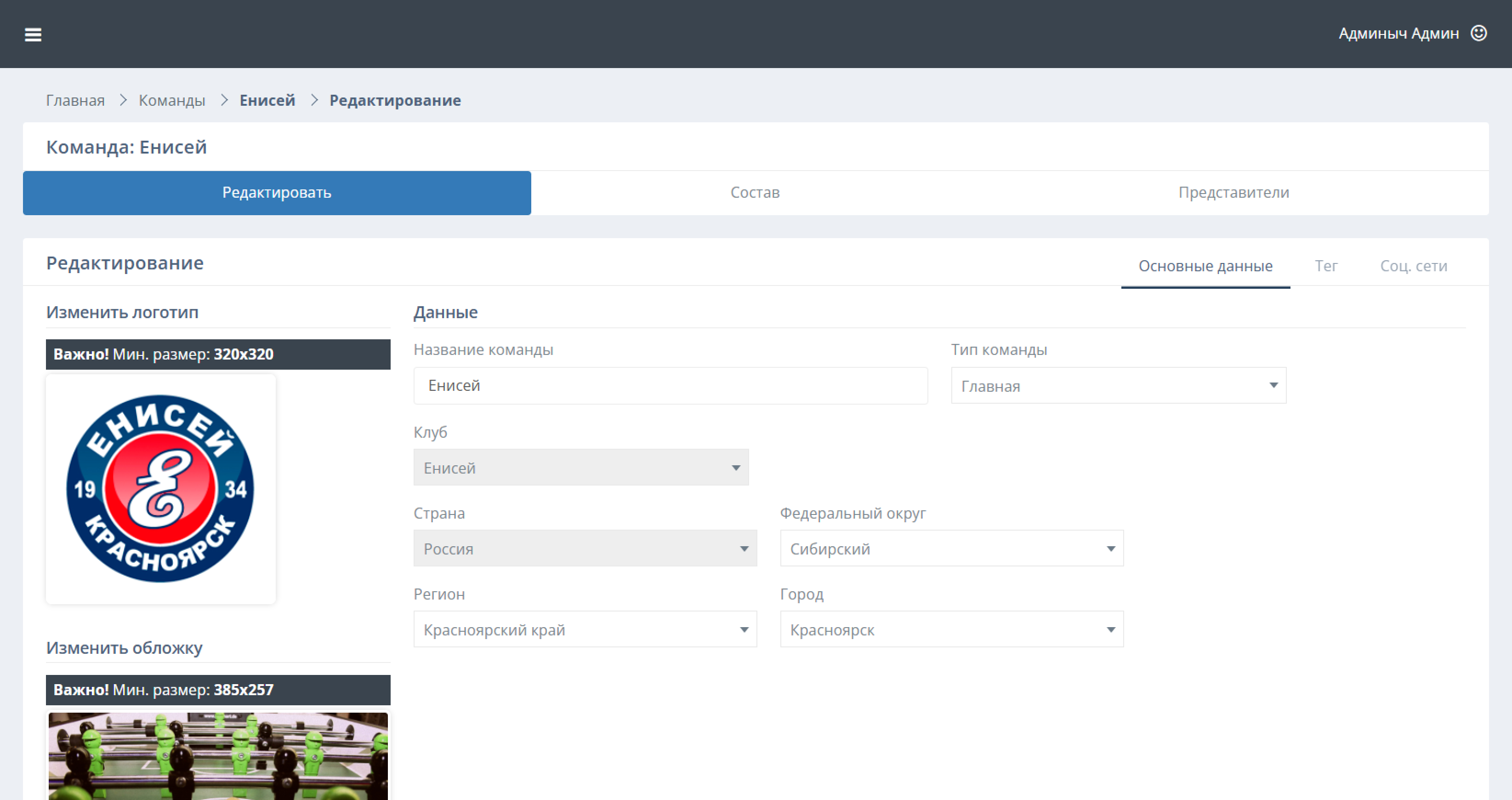Screen dimensions: 1512x800
Task: Expand the Тип команды dropdown
Action: (x=1118, y=386)
